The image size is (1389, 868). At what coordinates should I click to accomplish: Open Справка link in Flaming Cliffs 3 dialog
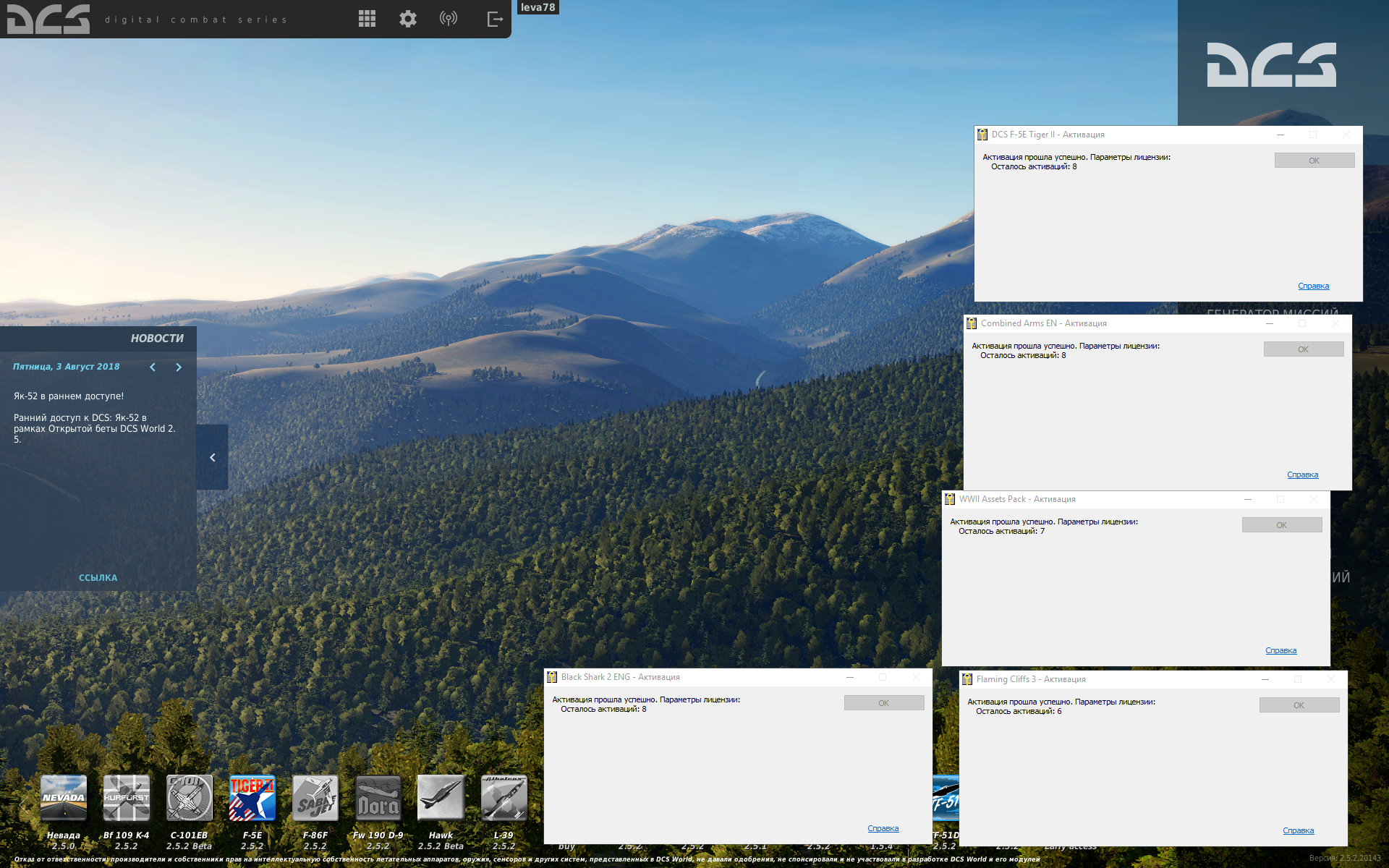click(1299, 830)
